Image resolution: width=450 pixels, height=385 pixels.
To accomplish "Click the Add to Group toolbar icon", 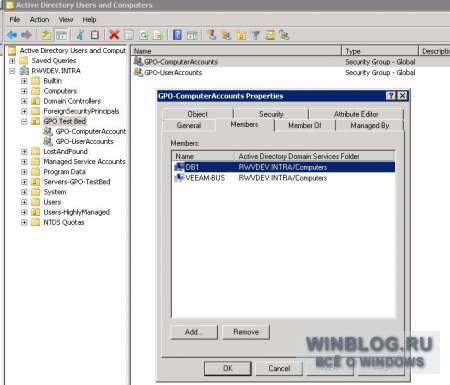I will coord(284,35).
